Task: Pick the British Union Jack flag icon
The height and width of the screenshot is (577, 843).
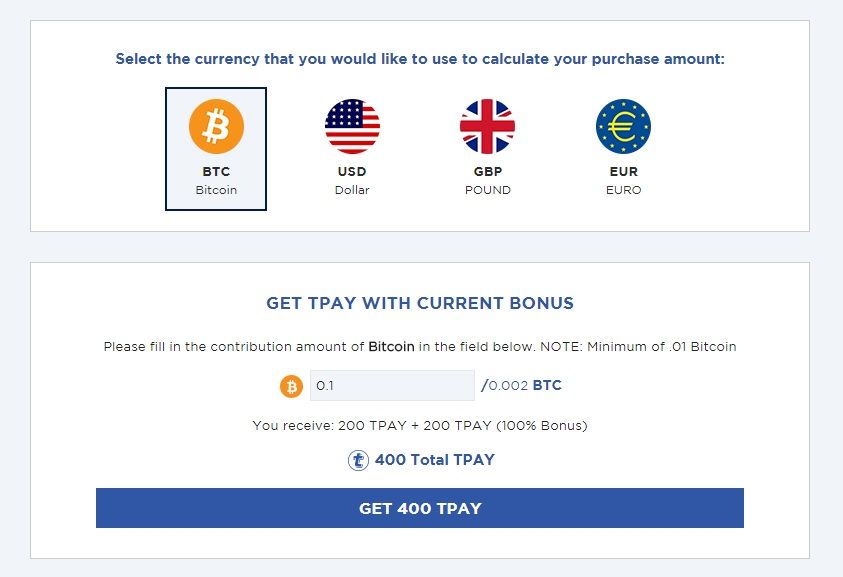Action: tap(488, 126)
